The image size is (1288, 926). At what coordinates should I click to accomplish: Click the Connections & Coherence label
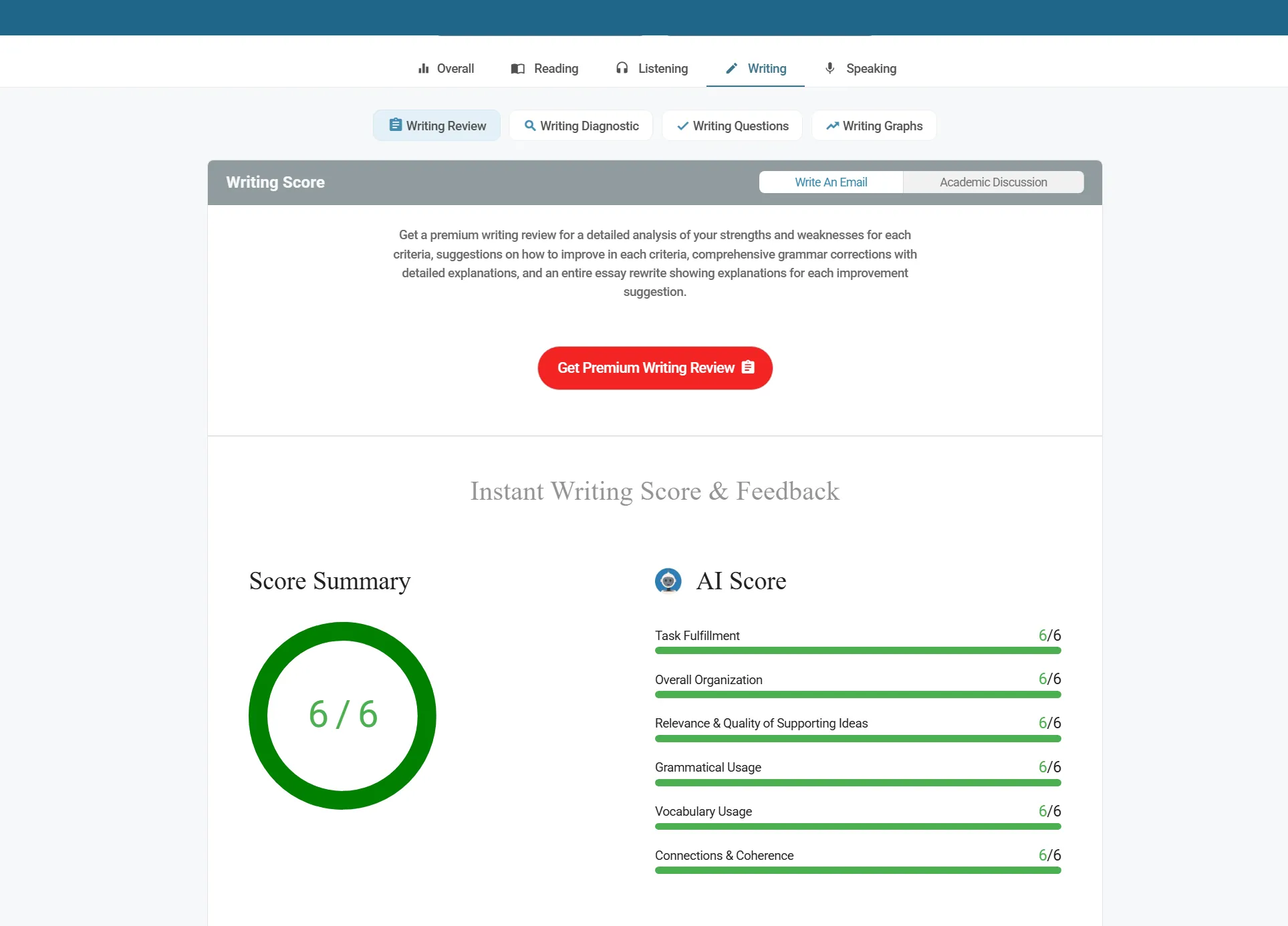coord(724,856)
